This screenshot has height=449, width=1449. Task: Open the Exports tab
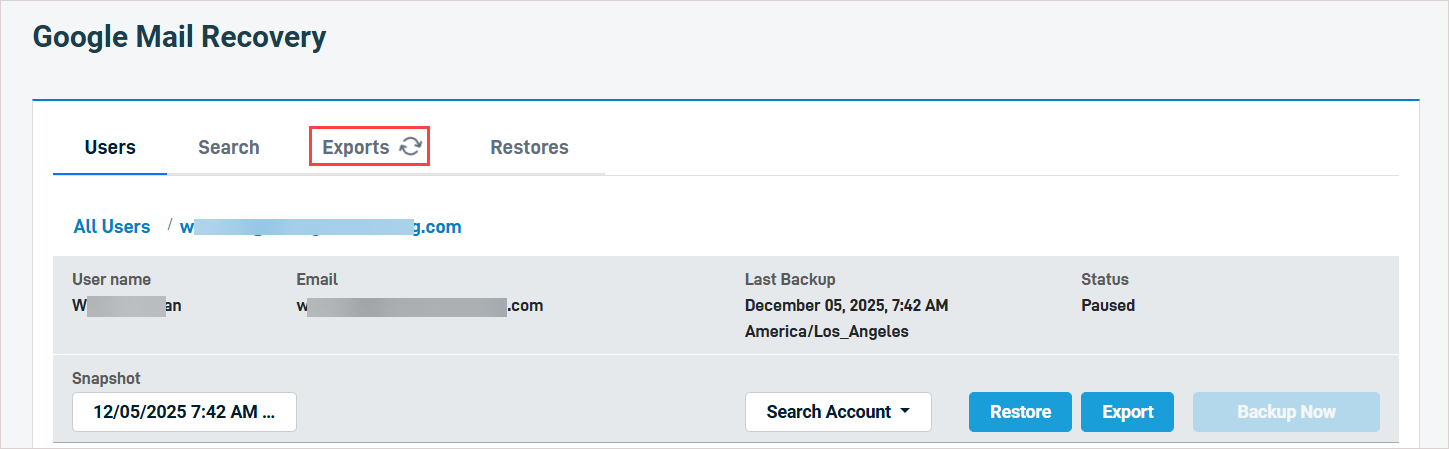(356, 147)
